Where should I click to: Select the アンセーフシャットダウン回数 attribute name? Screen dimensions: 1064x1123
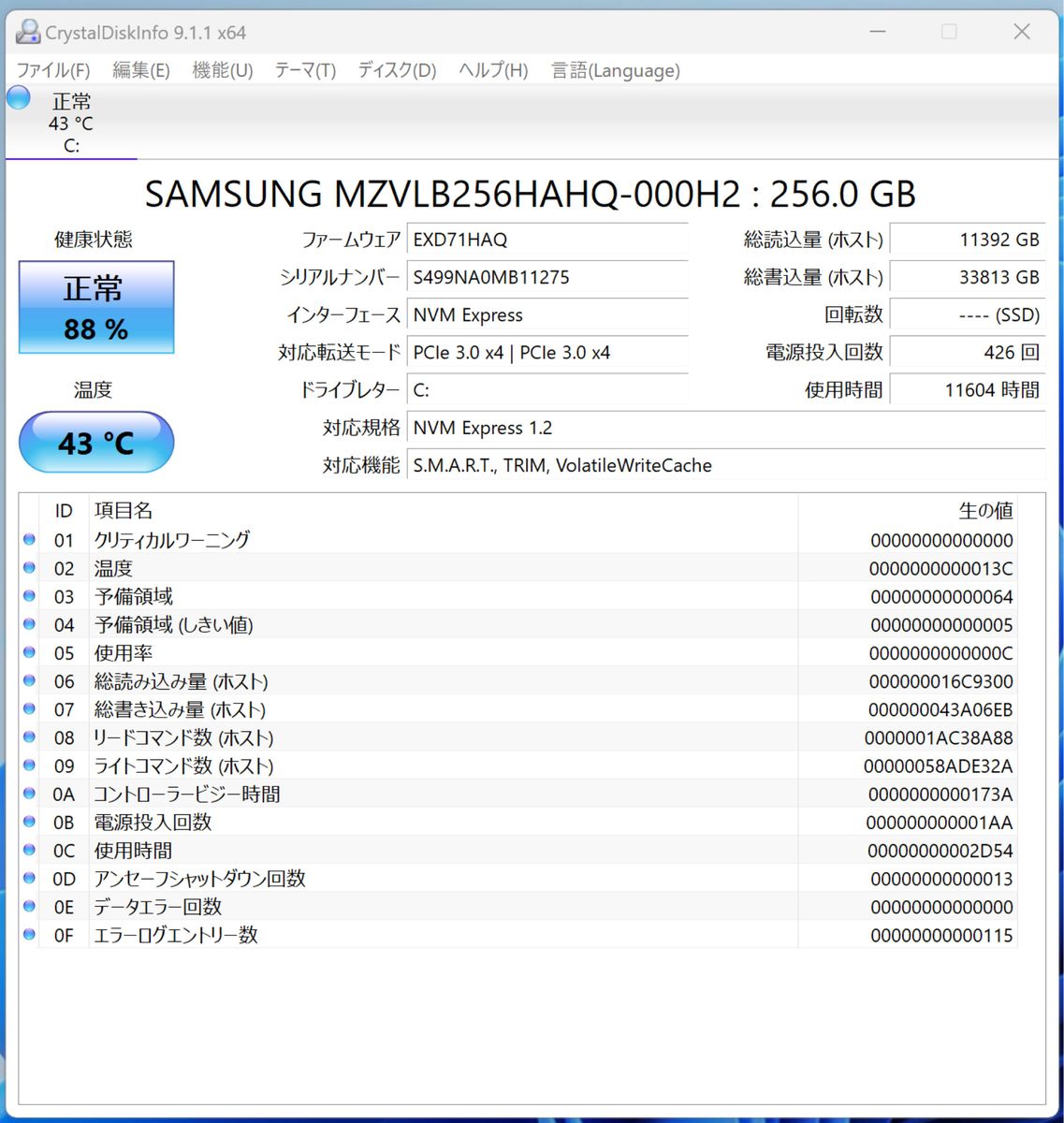(x=200, y=878)
